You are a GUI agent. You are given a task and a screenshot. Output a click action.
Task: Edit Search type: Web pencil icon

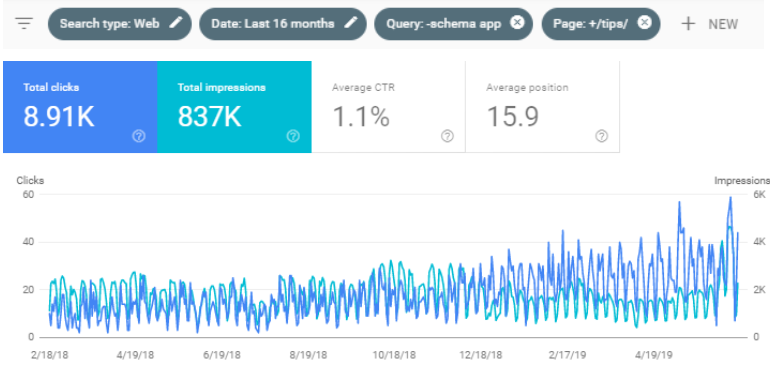[176, 23]
